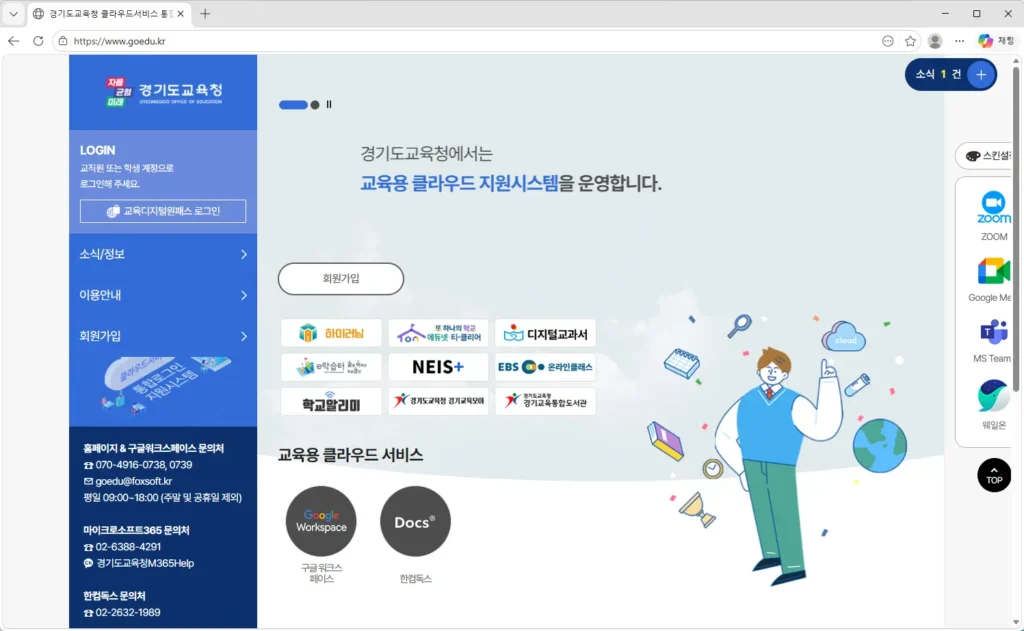
Task: Select the 경기도교육청 클라우드서비스 browser tab
Action: click(110, 14)
